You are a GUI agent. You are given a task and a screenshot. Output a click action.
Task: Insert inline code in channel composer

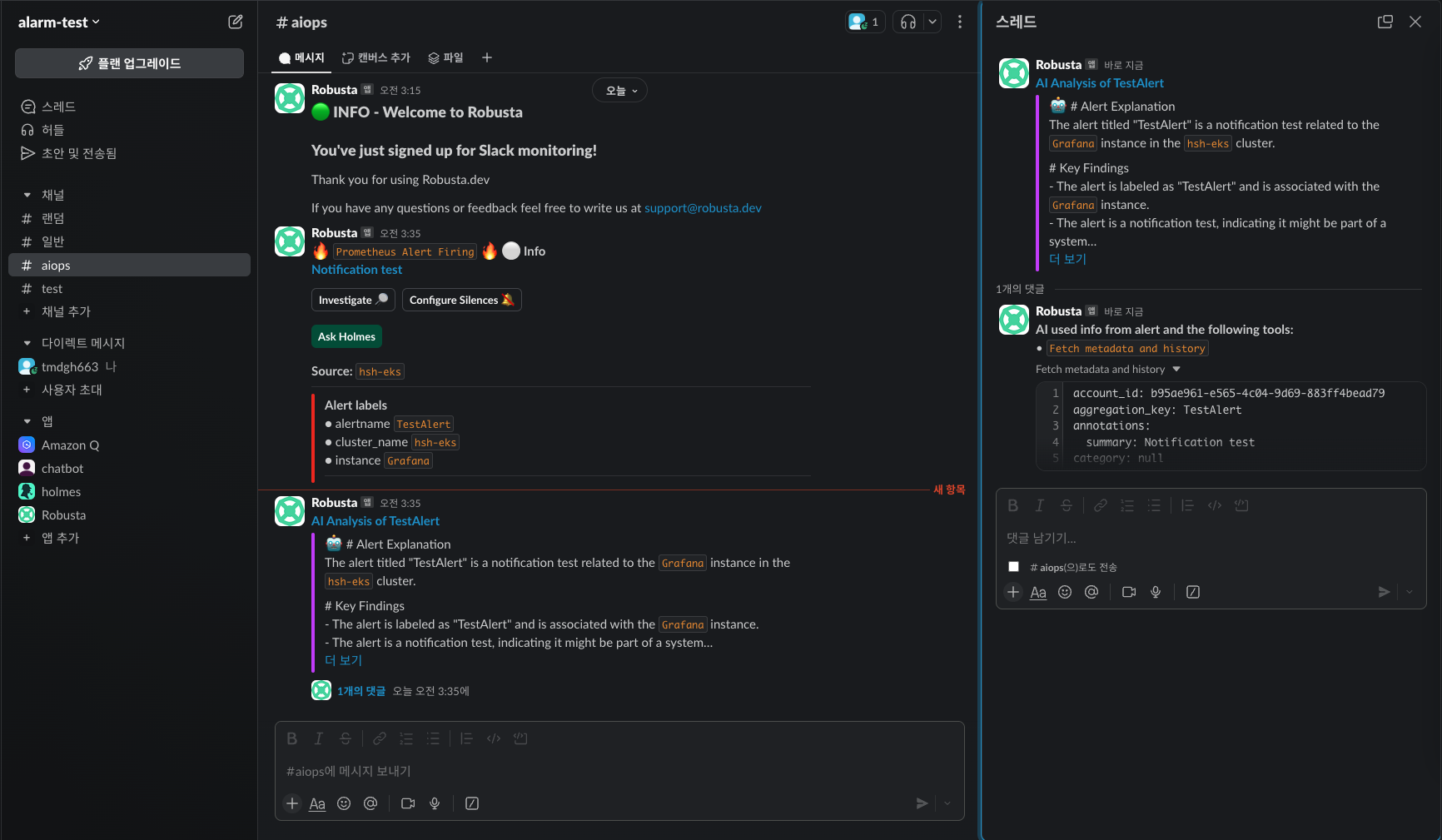click(x=494, y=738)
